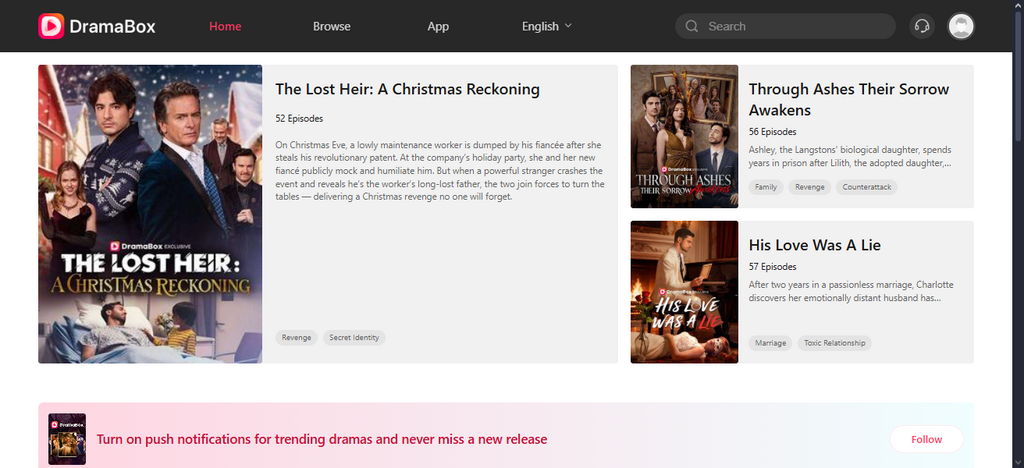This screenshot has width=1024, height=468.
Task: Click the search magnifier icon
Action: coord(692,26)
